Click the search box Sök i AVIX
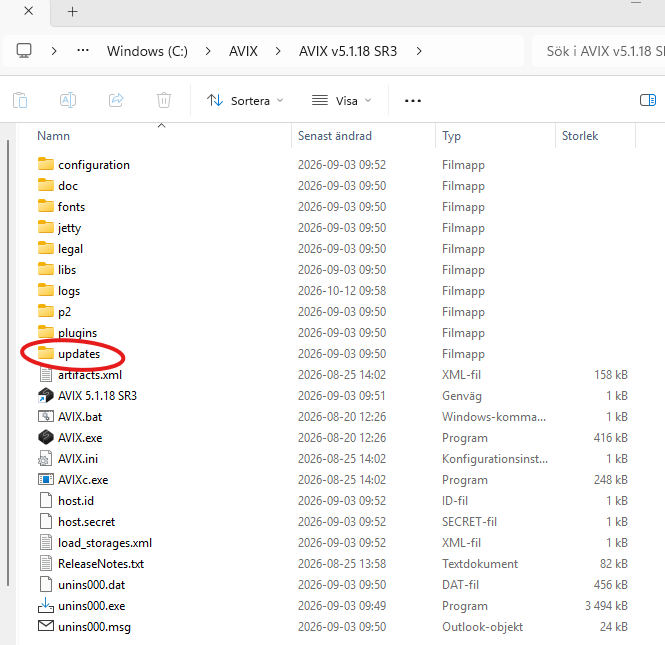 tap(598, 51)
